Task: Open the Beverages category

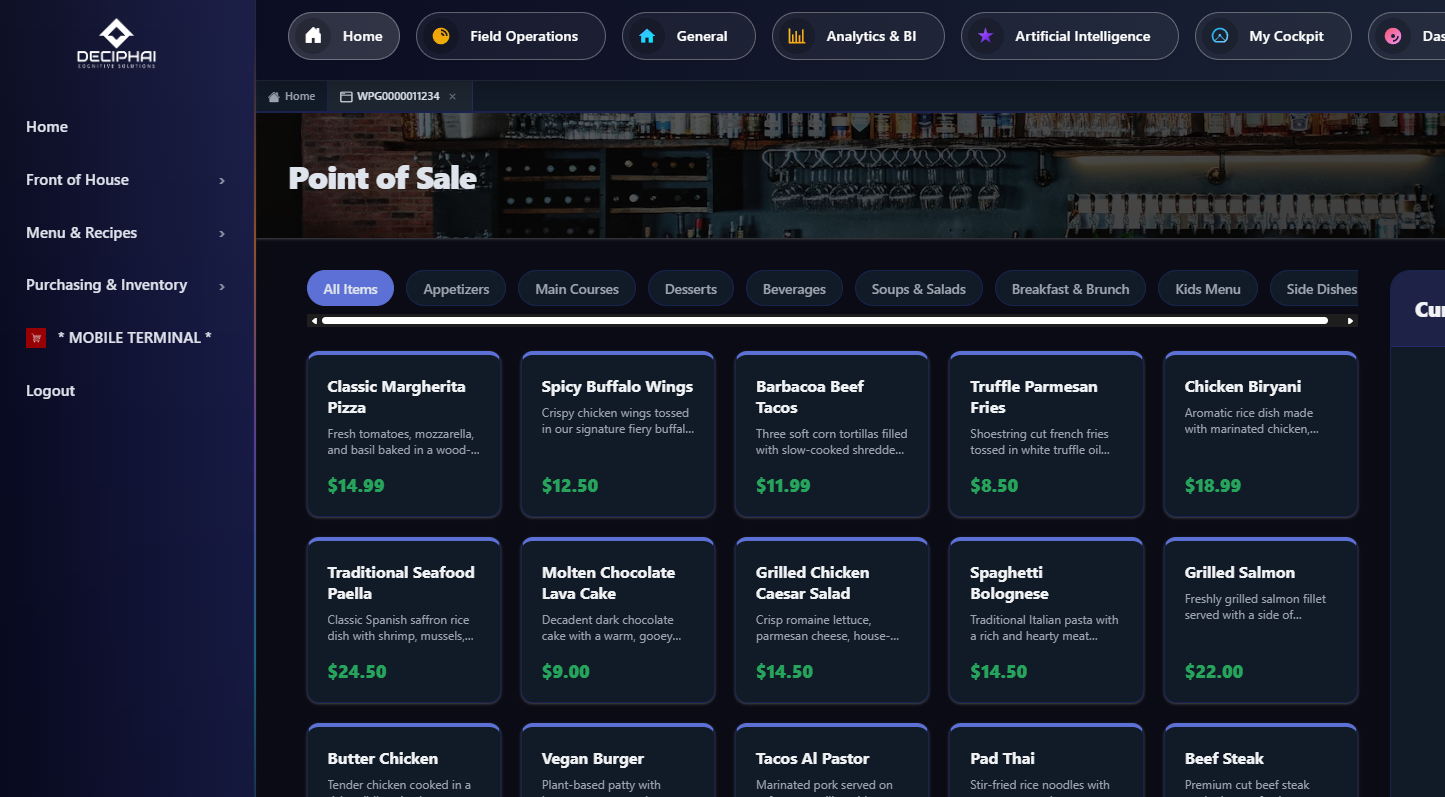Action: (794, 289)
